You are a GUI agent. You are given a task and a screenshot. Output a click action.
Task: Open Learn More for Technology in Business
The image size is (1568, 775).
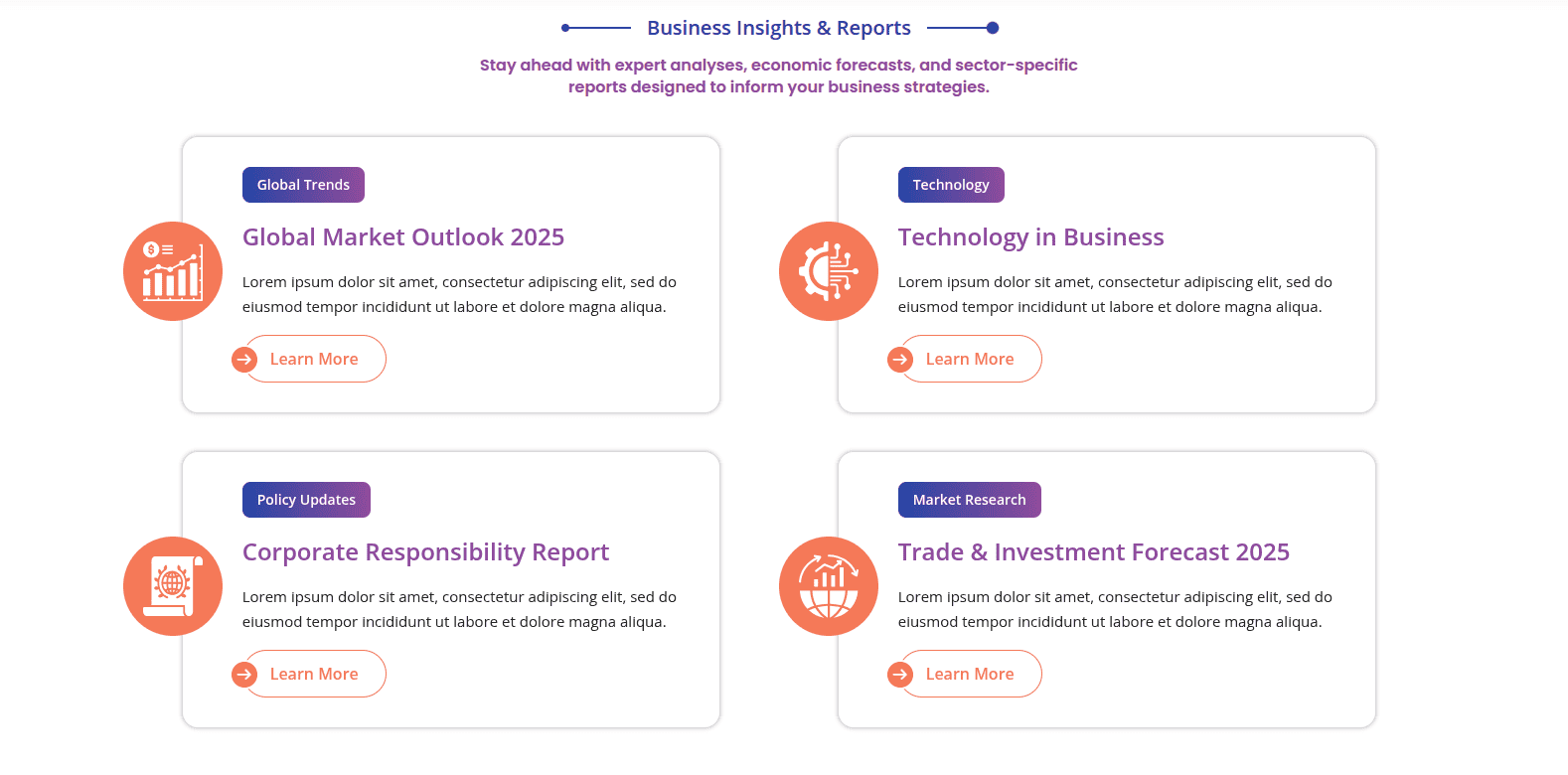971,360
